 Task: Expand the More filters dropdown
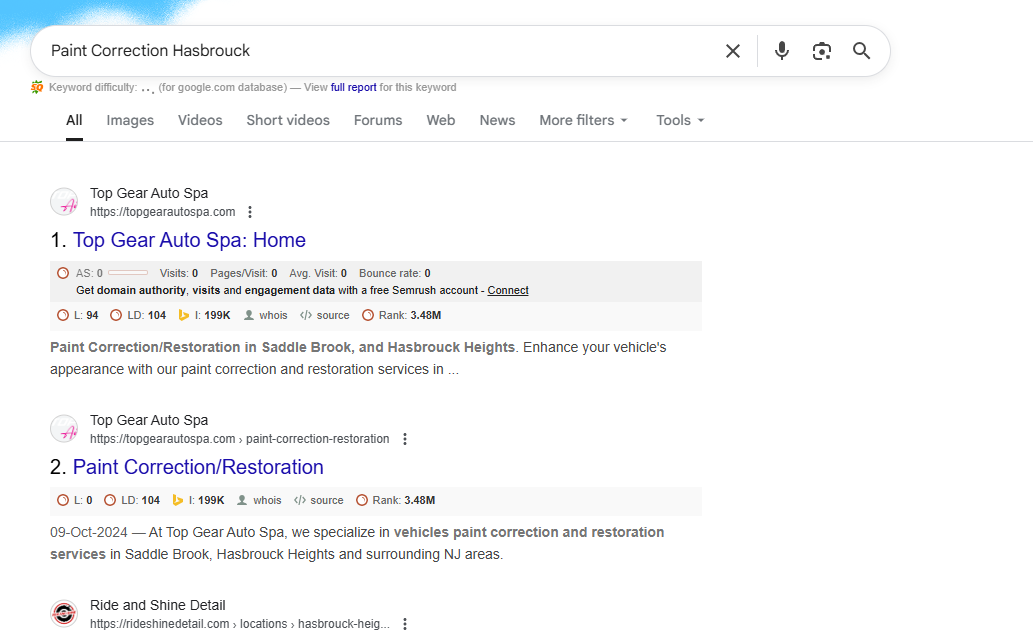(583, 120)
